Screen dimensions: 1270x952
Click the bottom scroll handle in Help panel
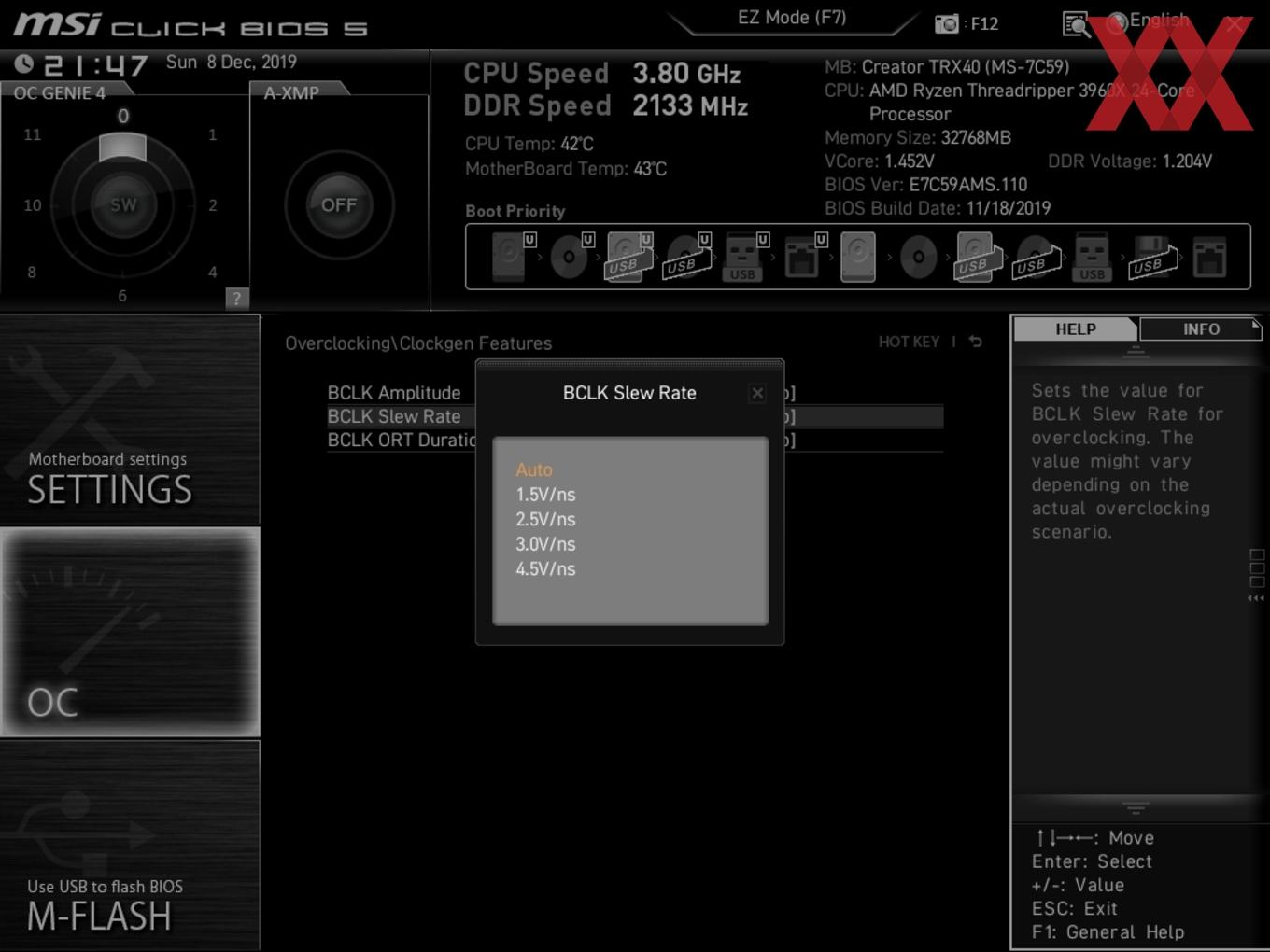point(1136,808)
